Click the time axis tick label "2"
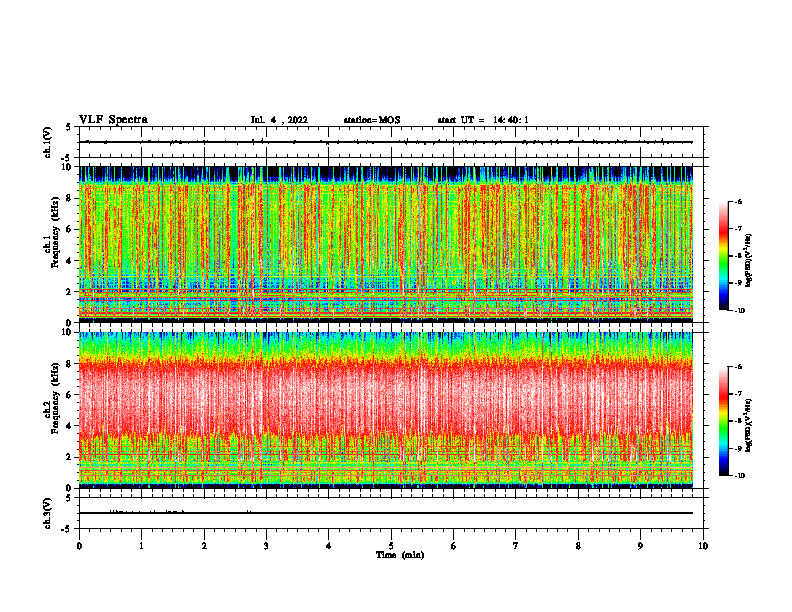The width and height of the screenshot is (792, 612). coord(204,546)
